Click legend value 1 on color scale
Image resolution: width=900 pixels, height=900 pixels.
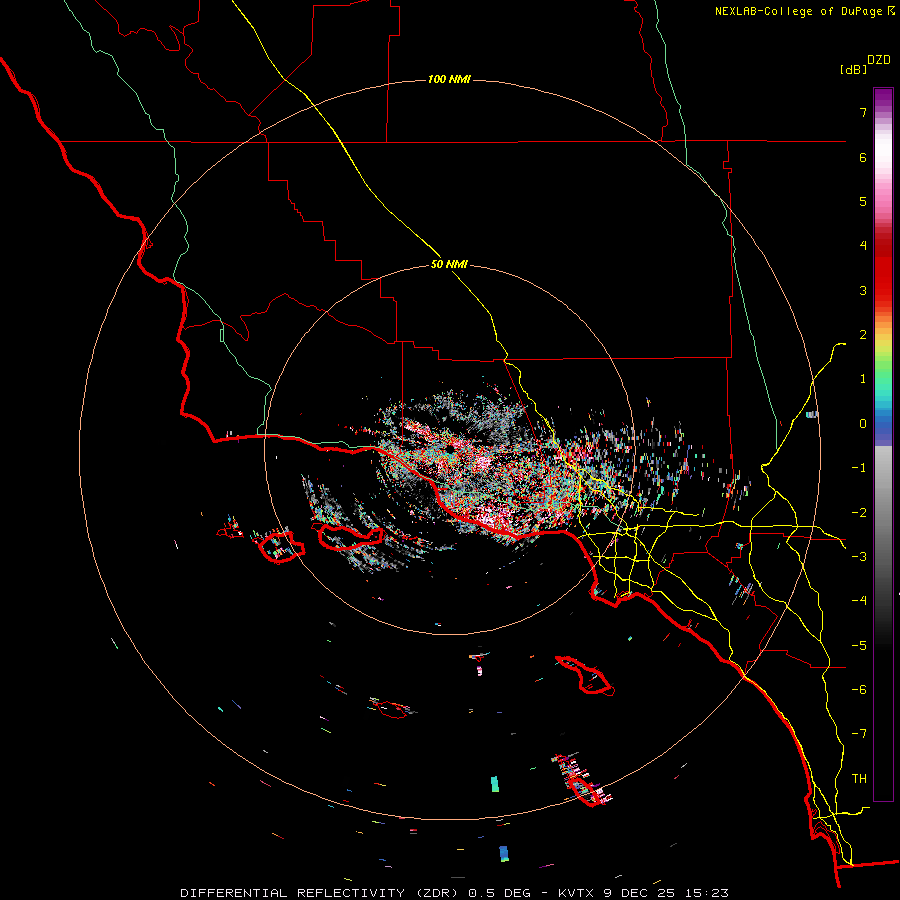click(863, 379)
